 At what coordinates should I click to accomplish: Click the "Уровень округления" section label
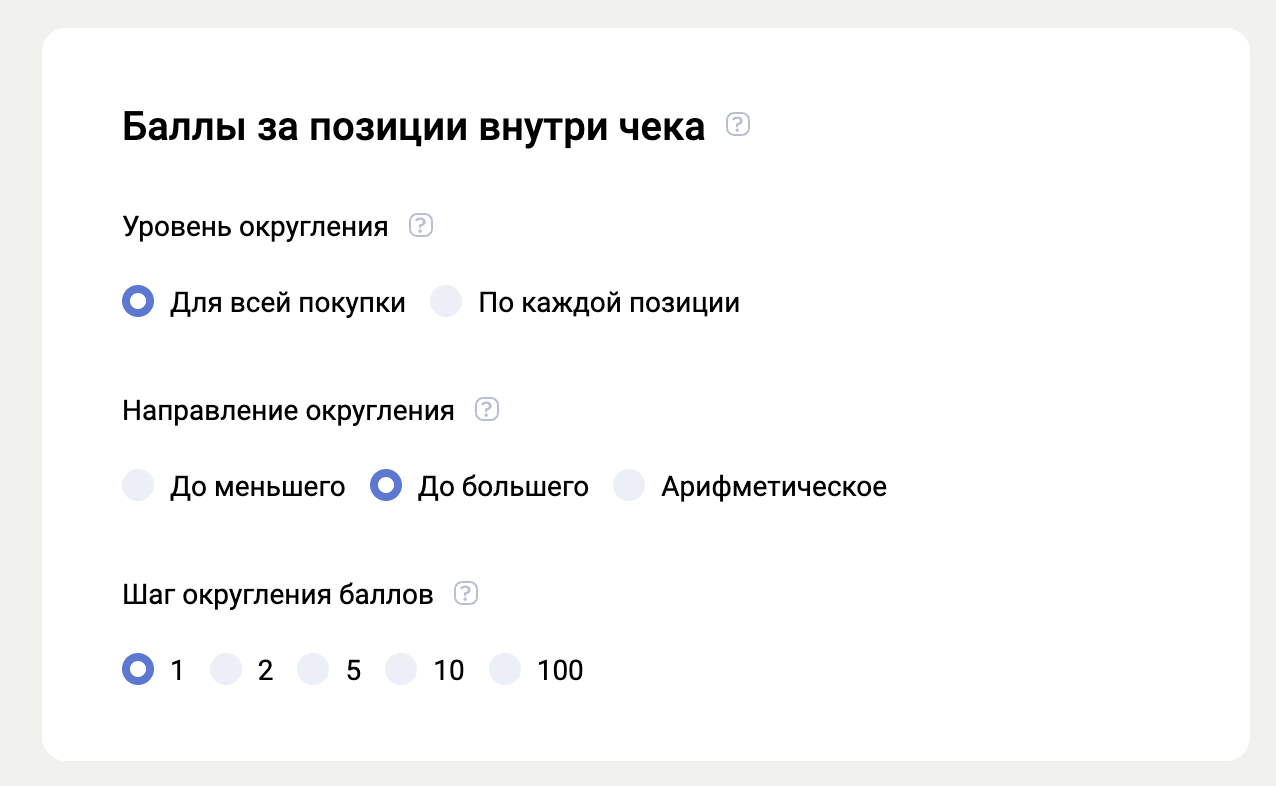coord(255,227)
